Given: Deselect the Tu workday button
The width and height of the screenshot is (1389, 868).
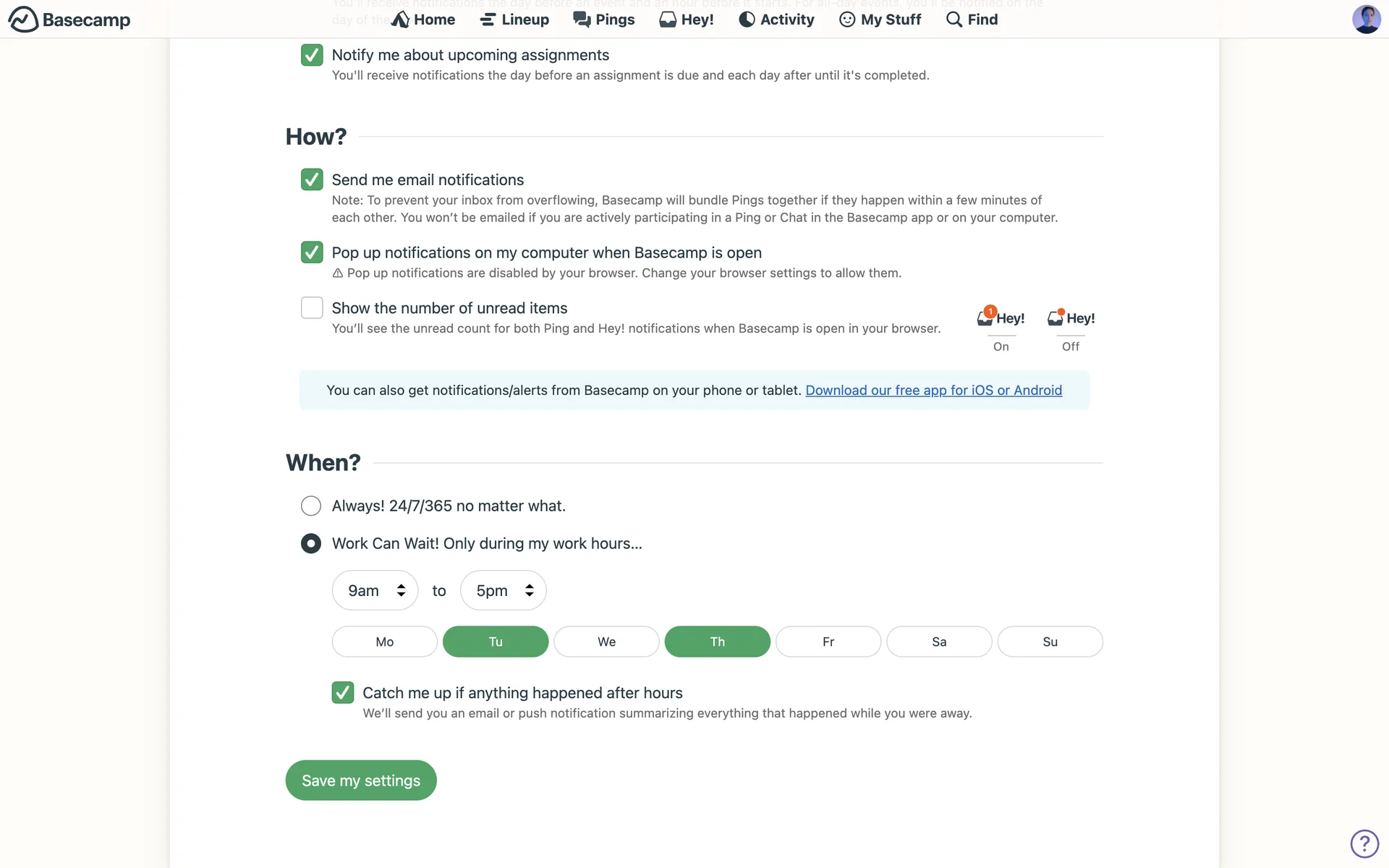Looking at the screenshot, I should coord(496,642).
